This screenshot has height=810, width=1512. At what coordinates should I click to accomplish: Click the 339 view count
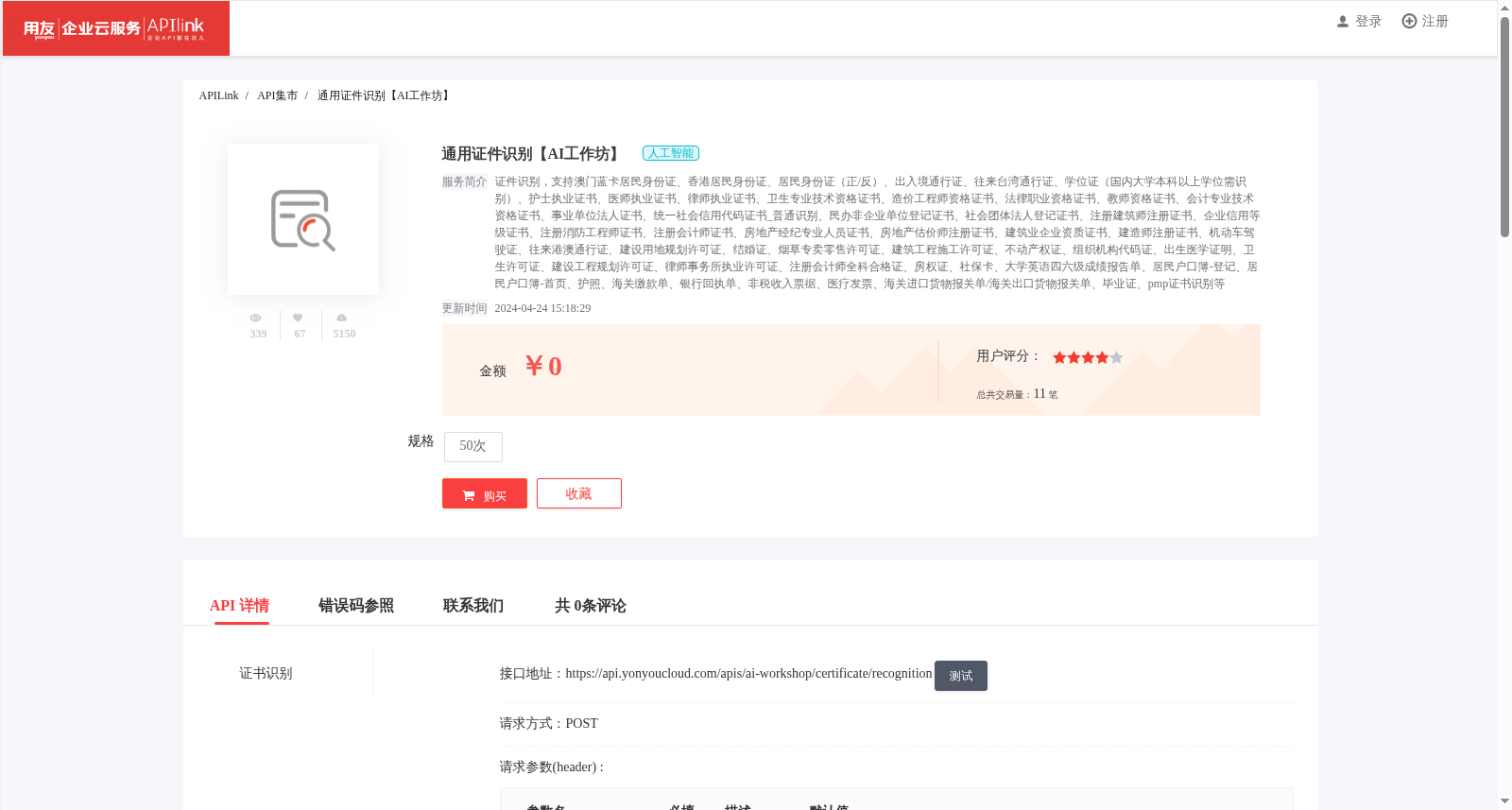258,334
